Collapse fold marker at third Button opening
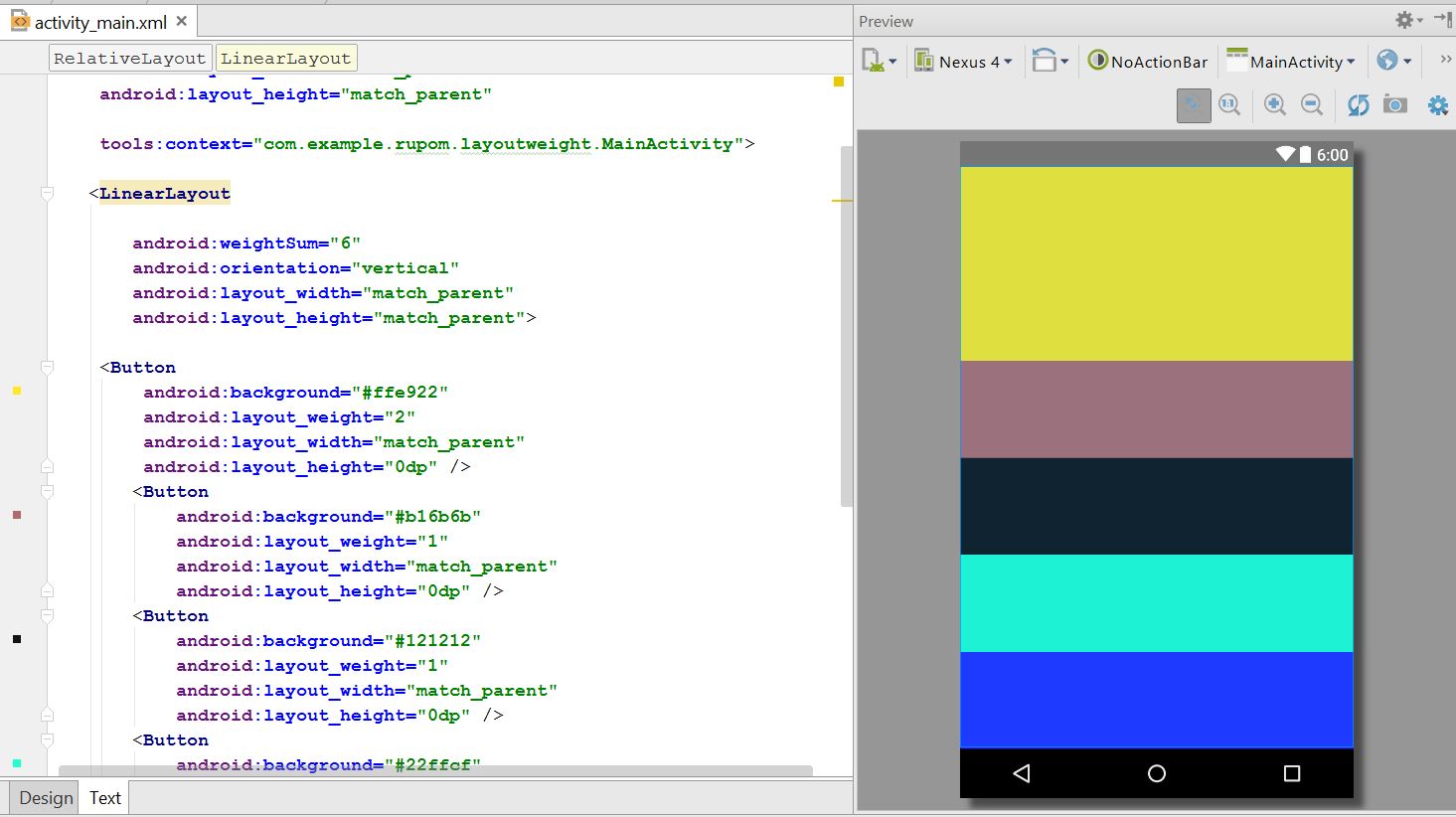This screenshot has height=817, width=1456. (47, 615)
